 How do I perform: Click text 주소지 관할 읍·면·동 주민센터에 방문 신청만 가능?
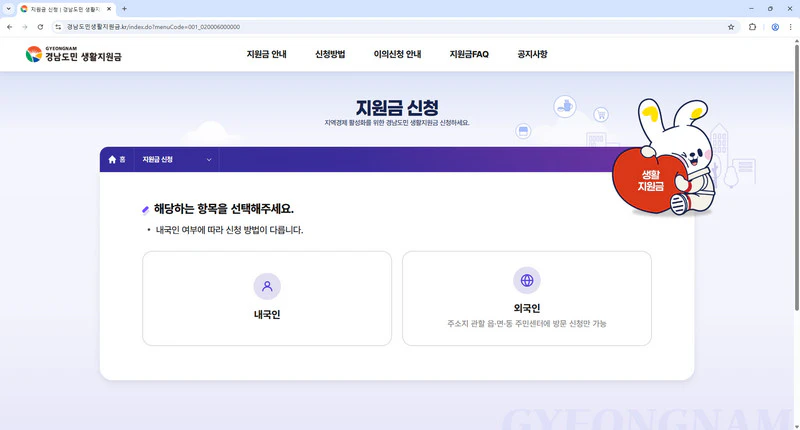[527, 323]
